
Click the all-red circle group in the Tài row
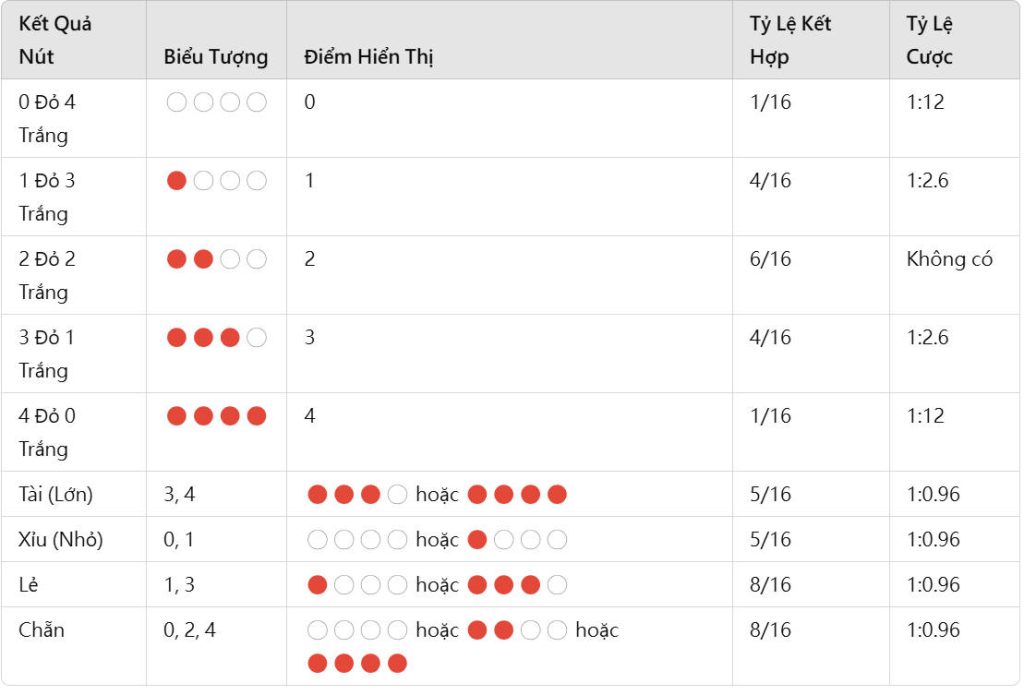tap(517, 494)
